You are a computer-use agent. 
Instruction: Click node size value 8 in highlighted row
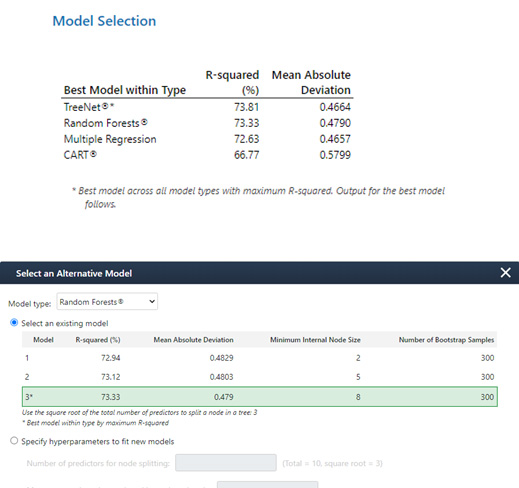tap(358, 397)
